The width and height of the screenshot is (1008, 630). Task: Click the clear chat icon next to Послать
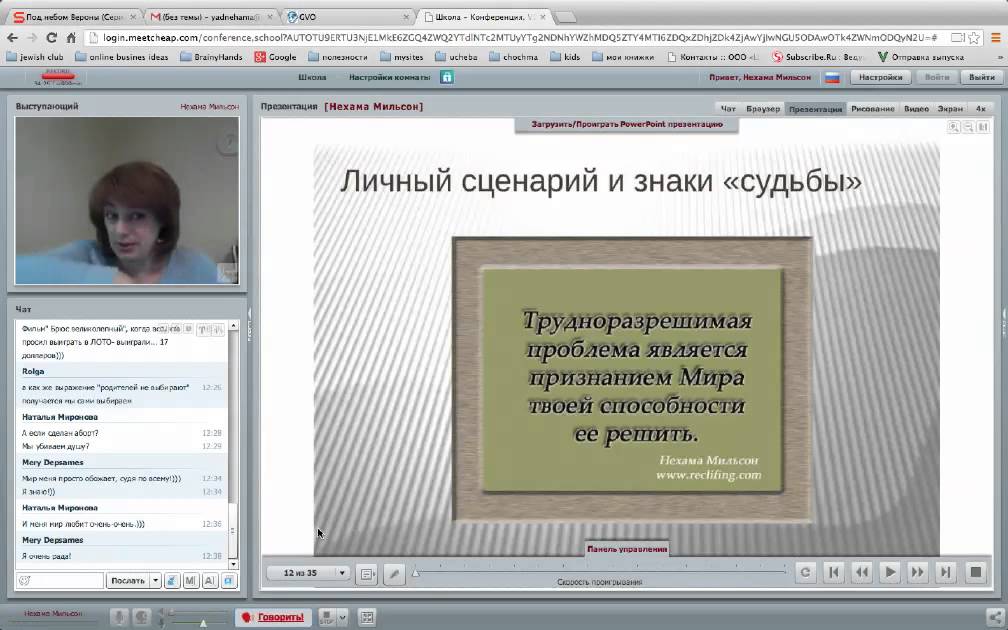pos(172,580)
